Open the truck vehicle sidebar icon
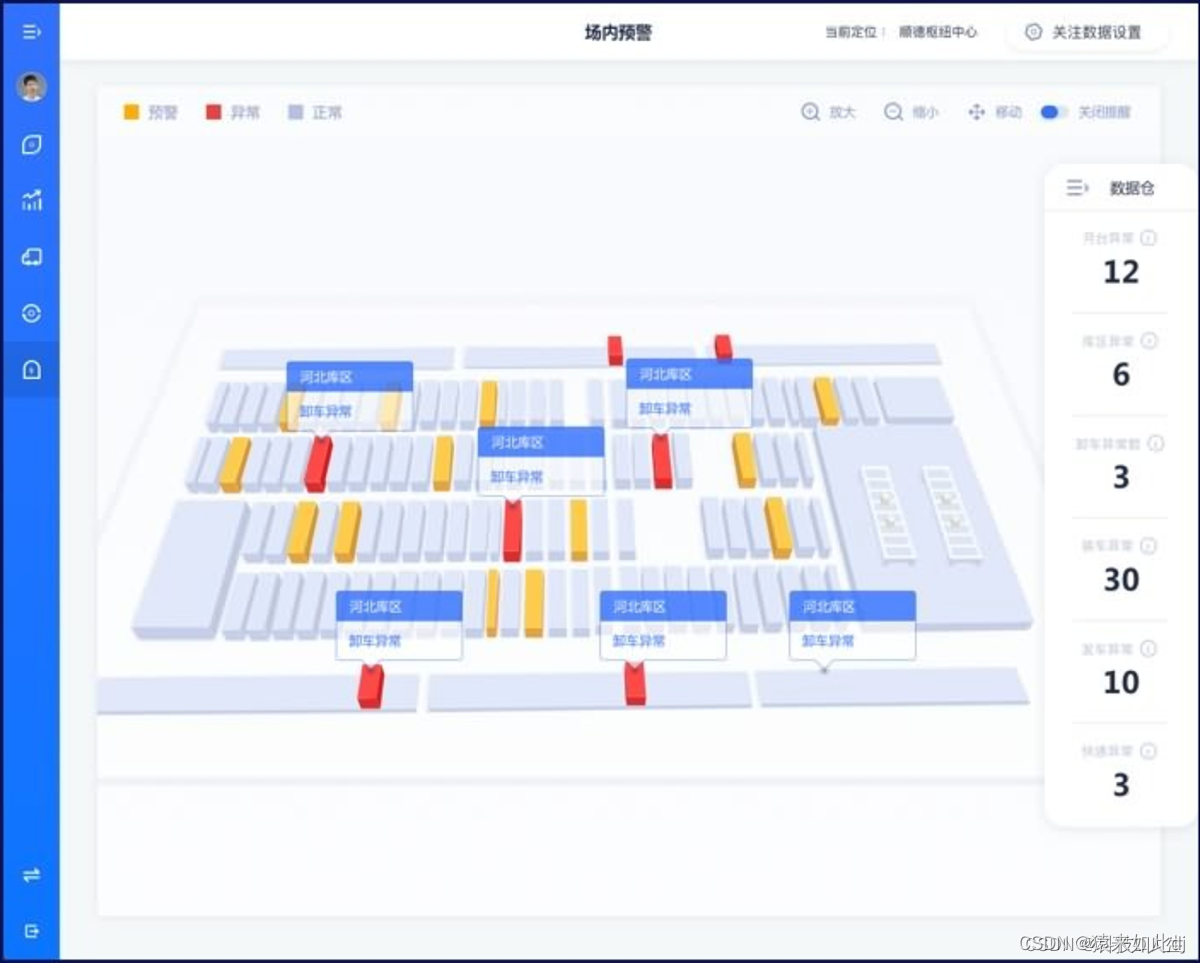This screenshot has height=963, width=1200. [x=31, y=257]
